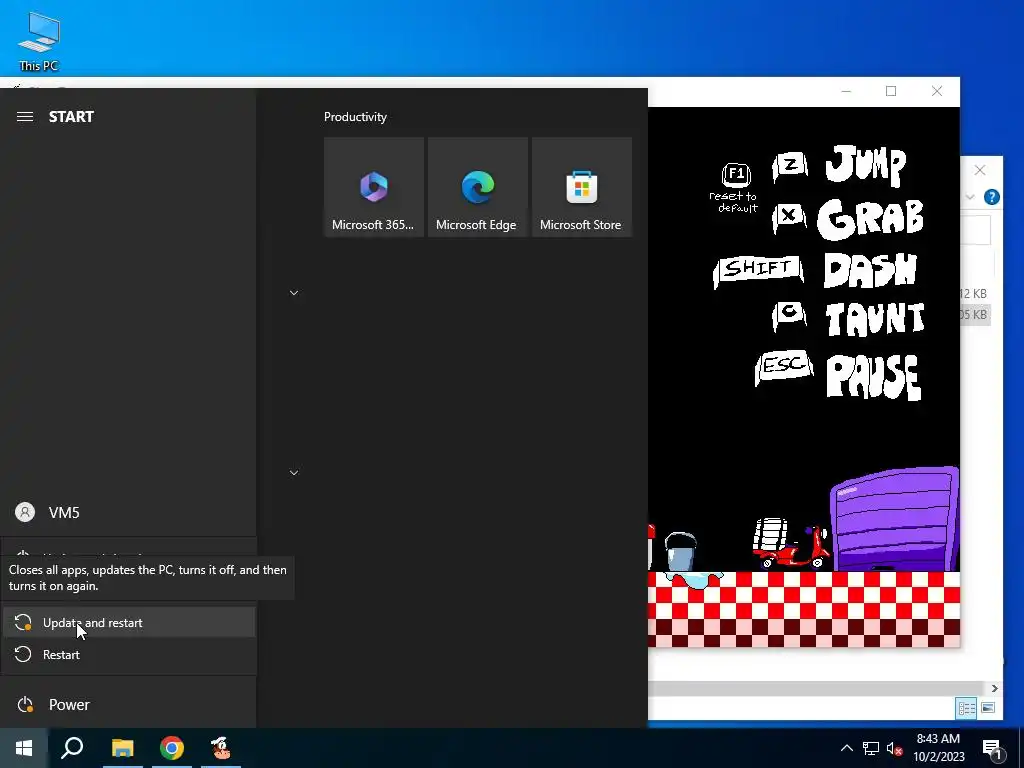This screenshot has height=768, width=1024.
Task: Maximize the game window
Action: tap(891, 91)
